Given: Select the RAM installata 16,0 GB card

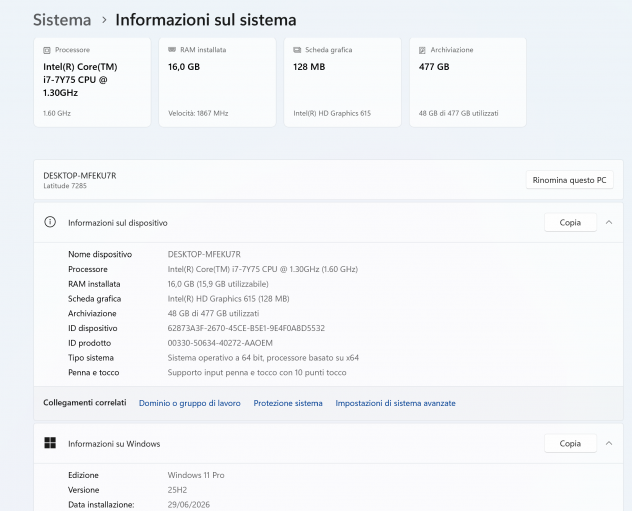Looking at the screenshot, I should (217, 82).
